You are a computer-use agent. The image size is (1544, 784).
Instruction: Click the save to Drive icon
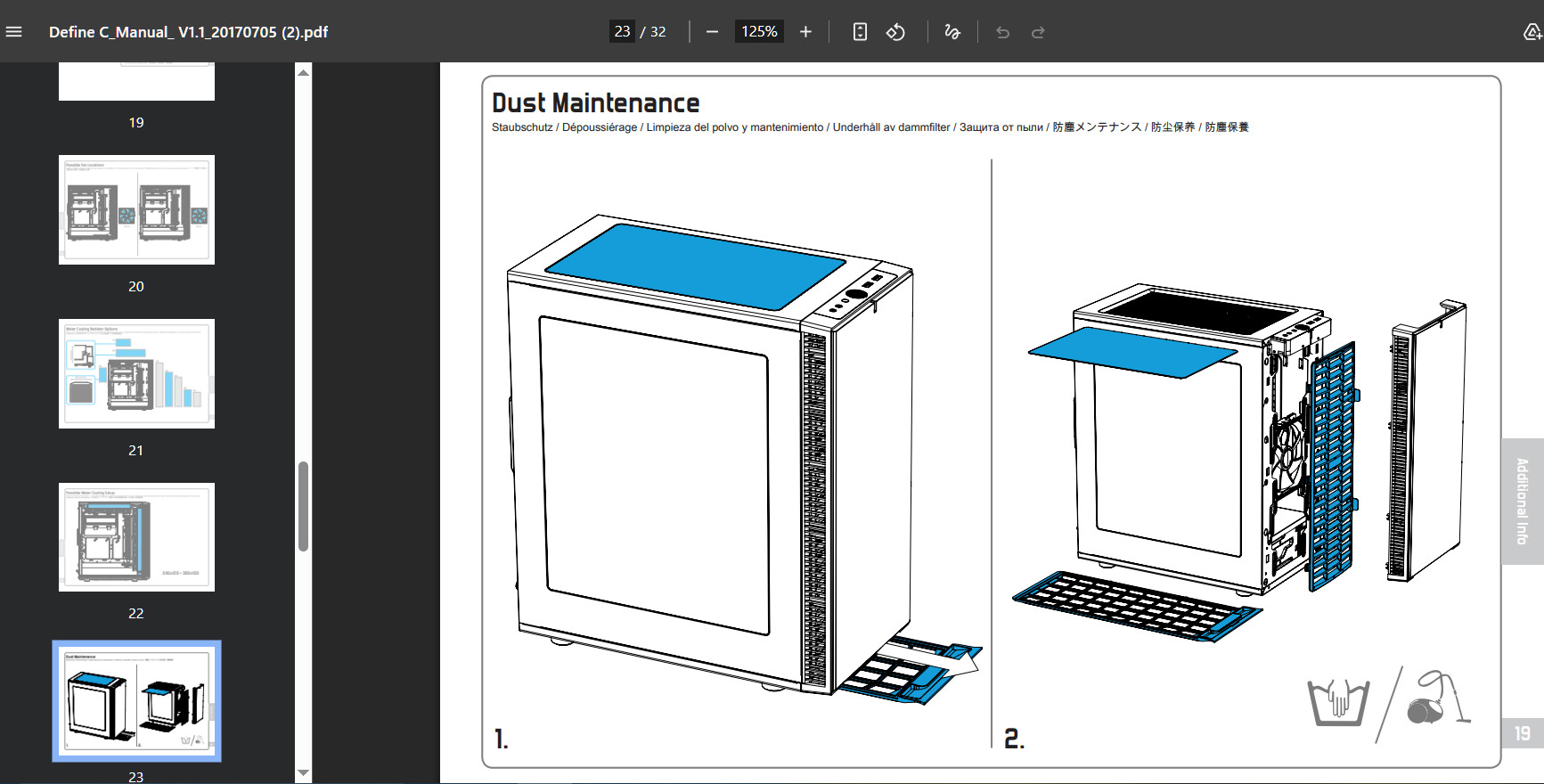pyautogui.click(x=1532, y=32)
